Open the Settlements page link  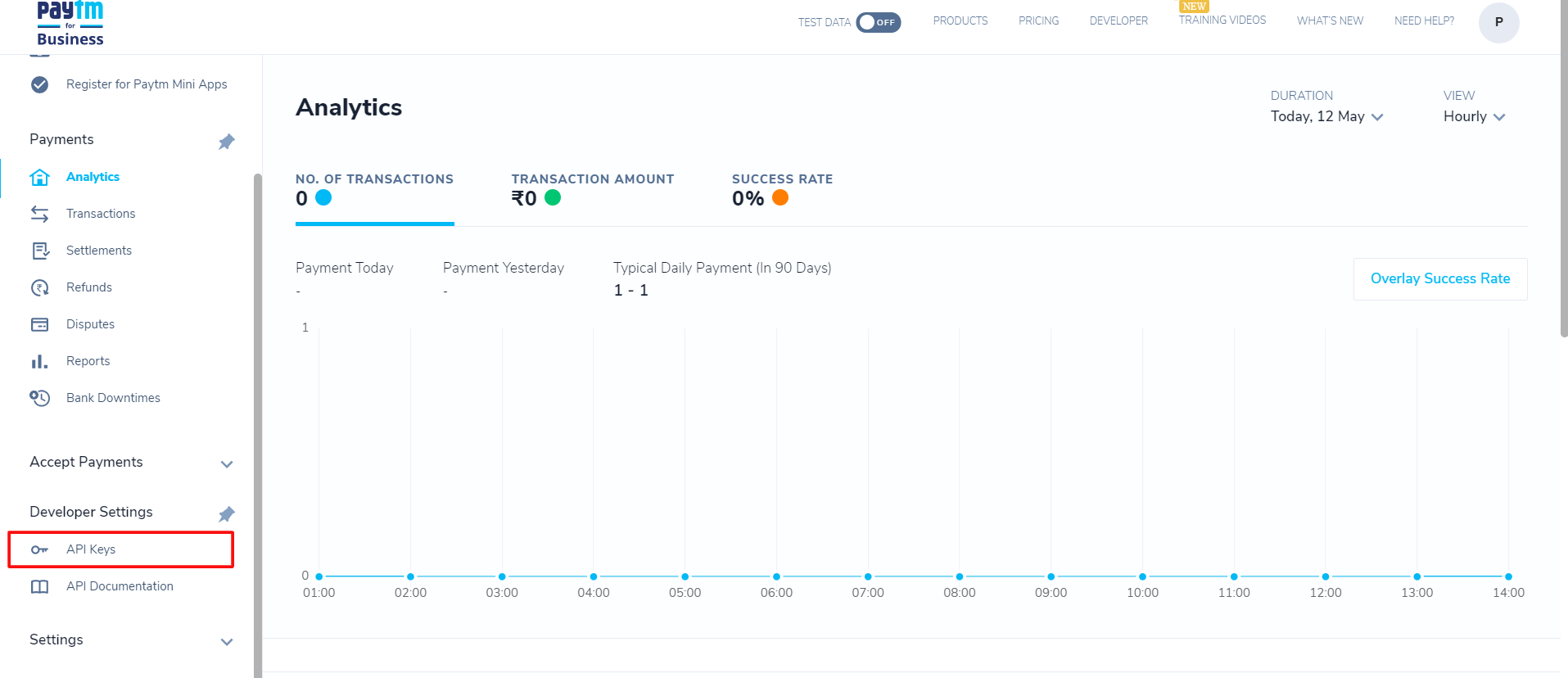(x=99, y=251)
